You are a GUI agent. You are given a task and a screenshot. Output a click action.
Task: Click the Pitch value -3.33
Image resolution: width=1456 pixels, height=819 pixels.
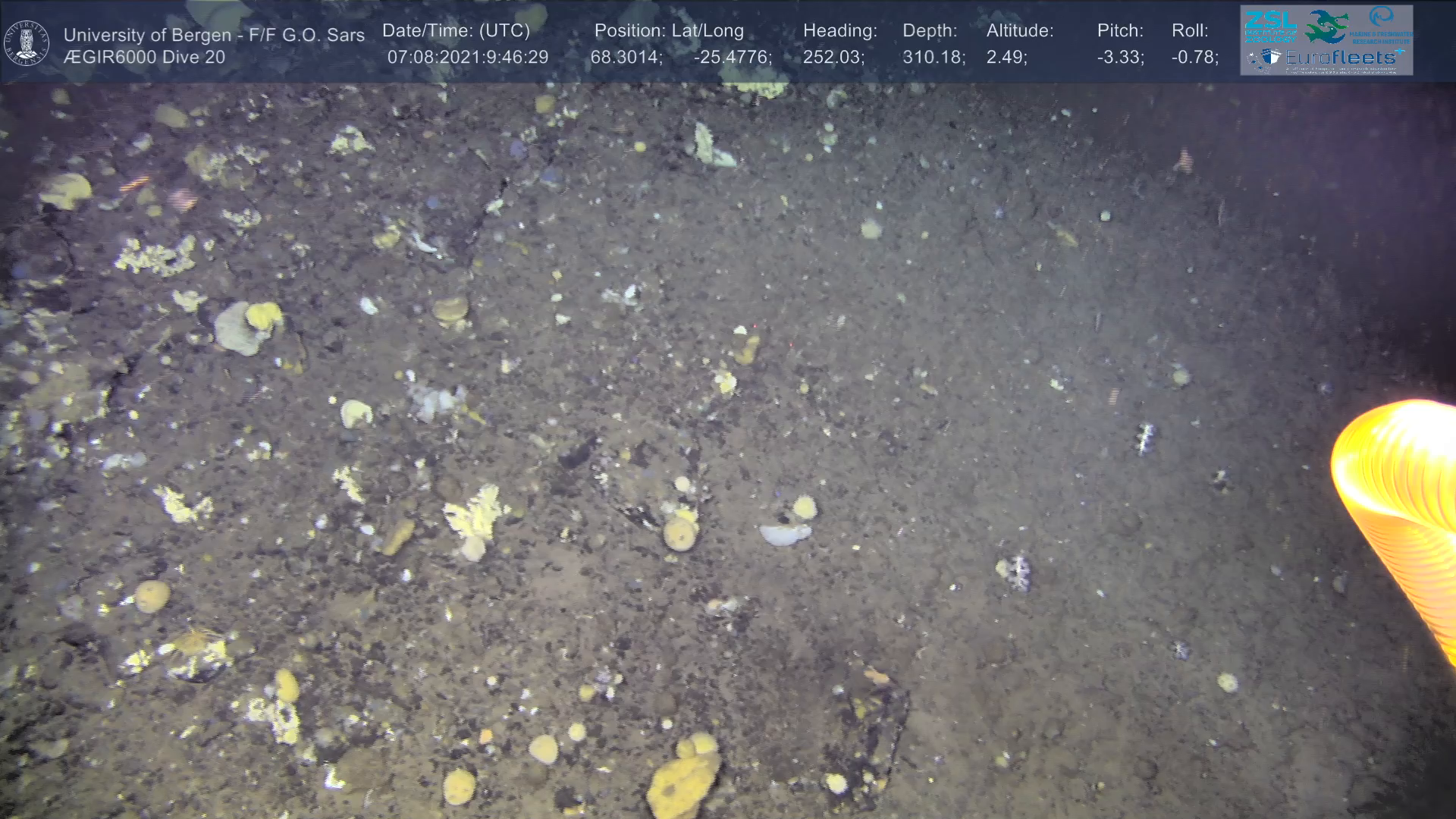(x=1120, y=58)
